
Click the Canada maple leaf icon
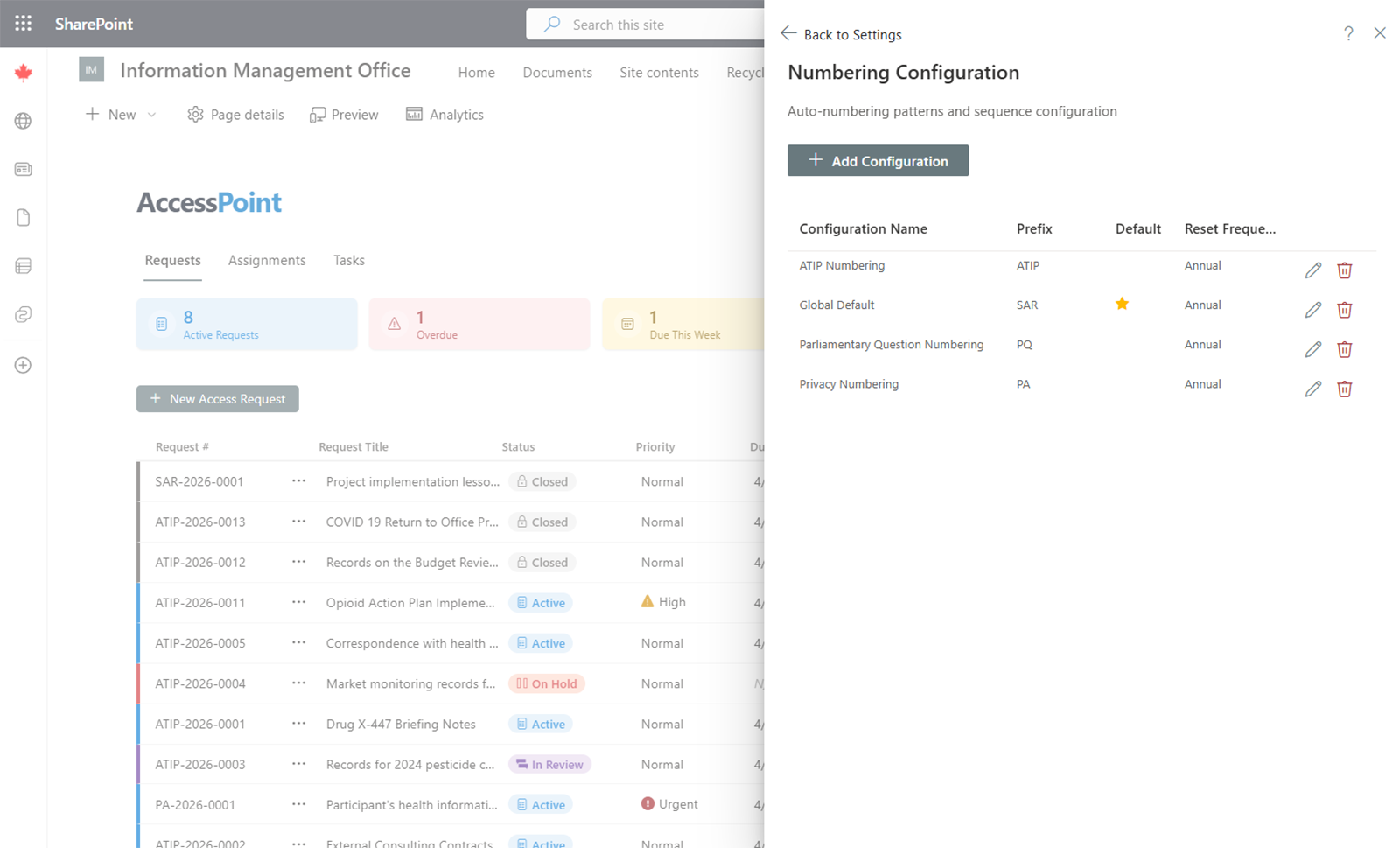(24, 73)
